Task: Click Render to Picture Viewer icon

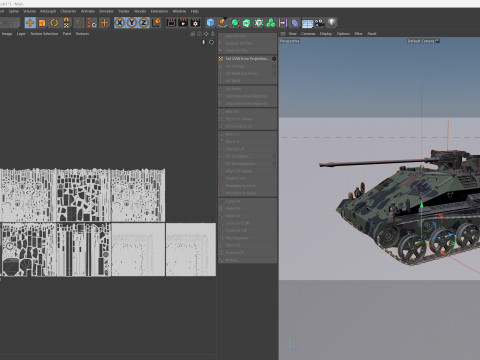Action: pos(183,23)
